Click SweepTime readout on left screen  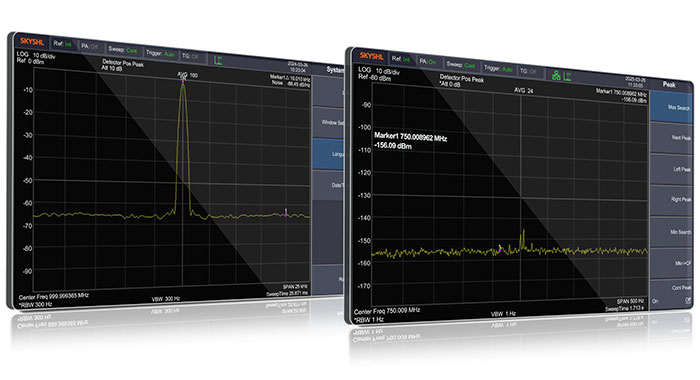tap(287, 293)
